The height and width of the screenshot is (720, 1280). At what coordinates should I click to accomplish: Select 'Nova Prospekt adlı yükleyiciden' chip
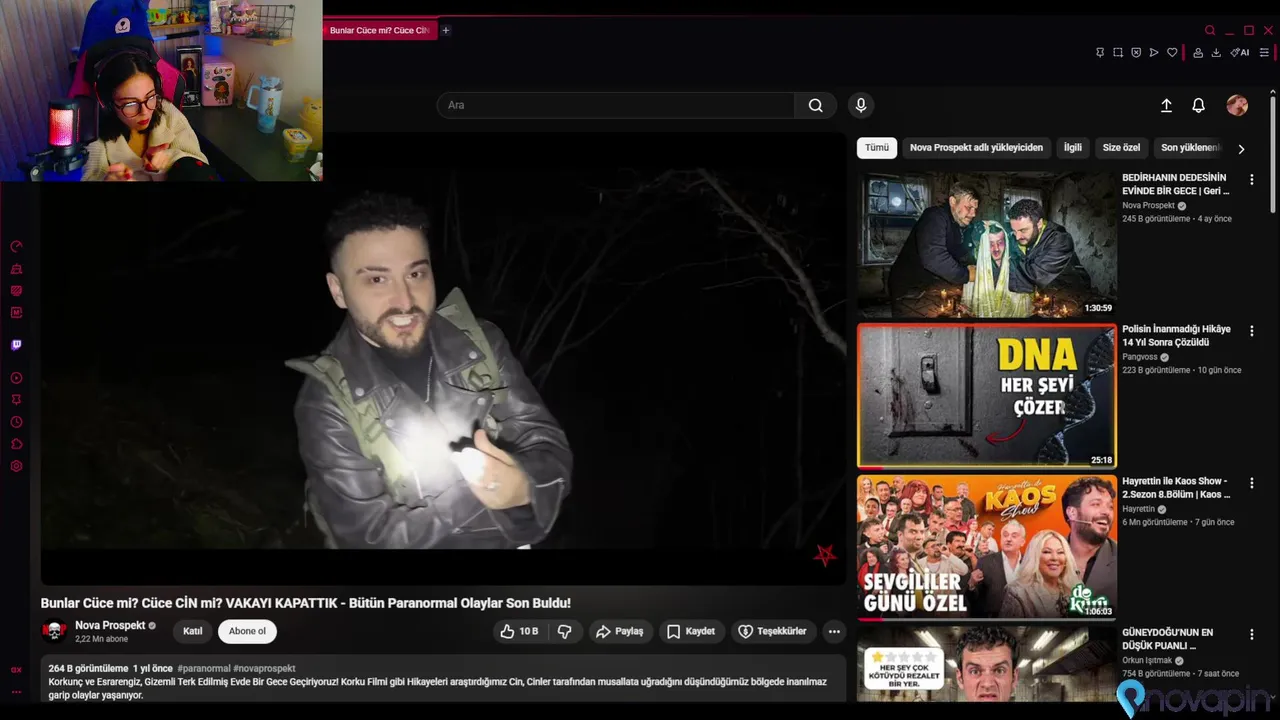pos(976,148)
